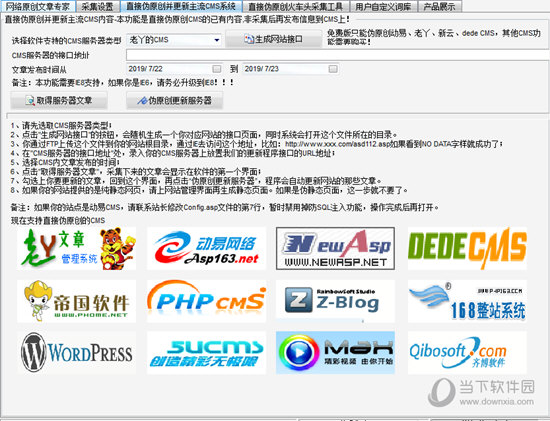Viewport: 550px width, 421px height.
Task: Click the 伪原创更新服务器 button
Action: point(175,101)
